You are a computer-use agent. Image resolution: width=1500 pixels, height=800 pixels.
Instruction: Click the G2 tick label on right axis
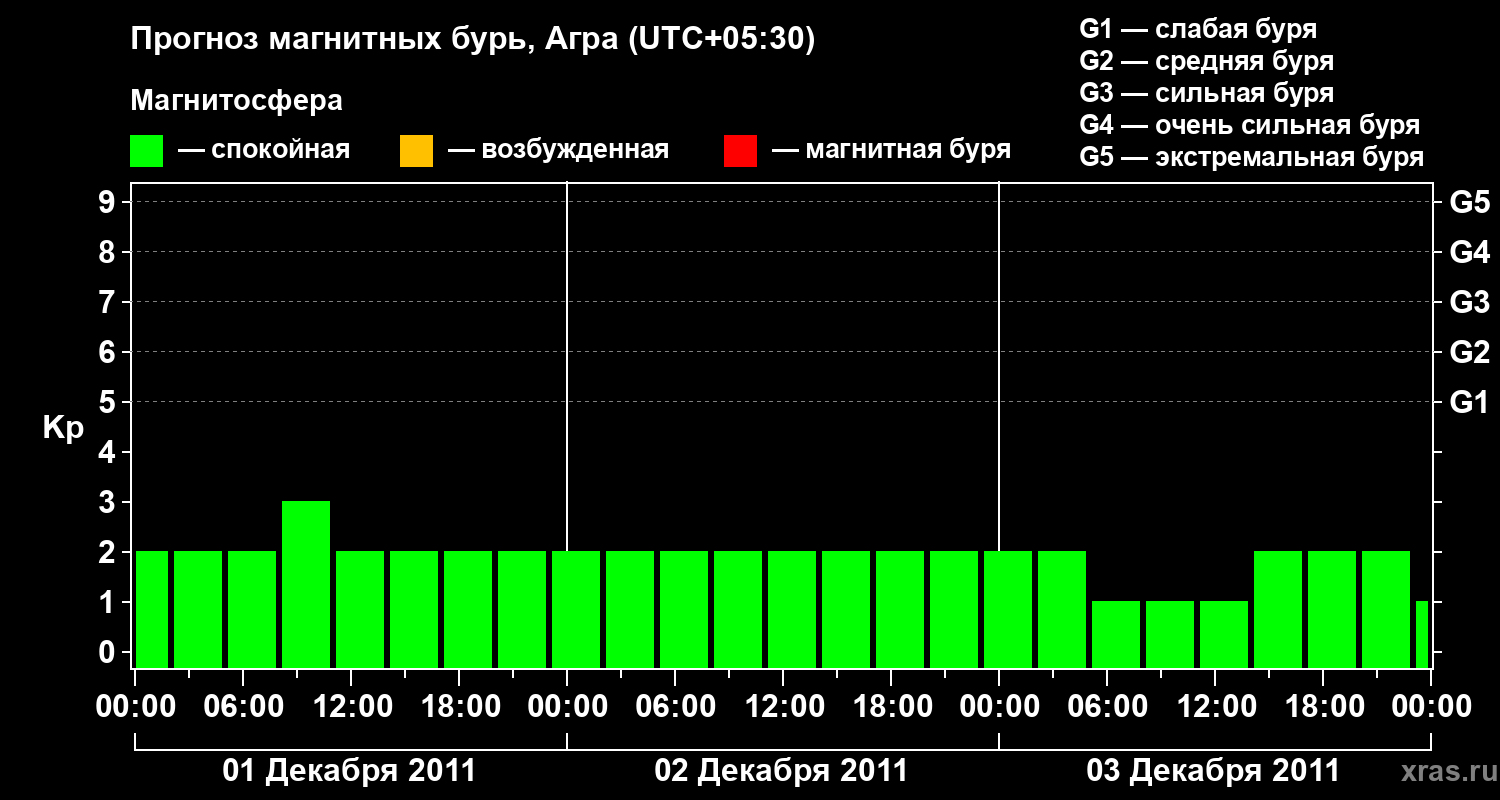point(1469,352)
